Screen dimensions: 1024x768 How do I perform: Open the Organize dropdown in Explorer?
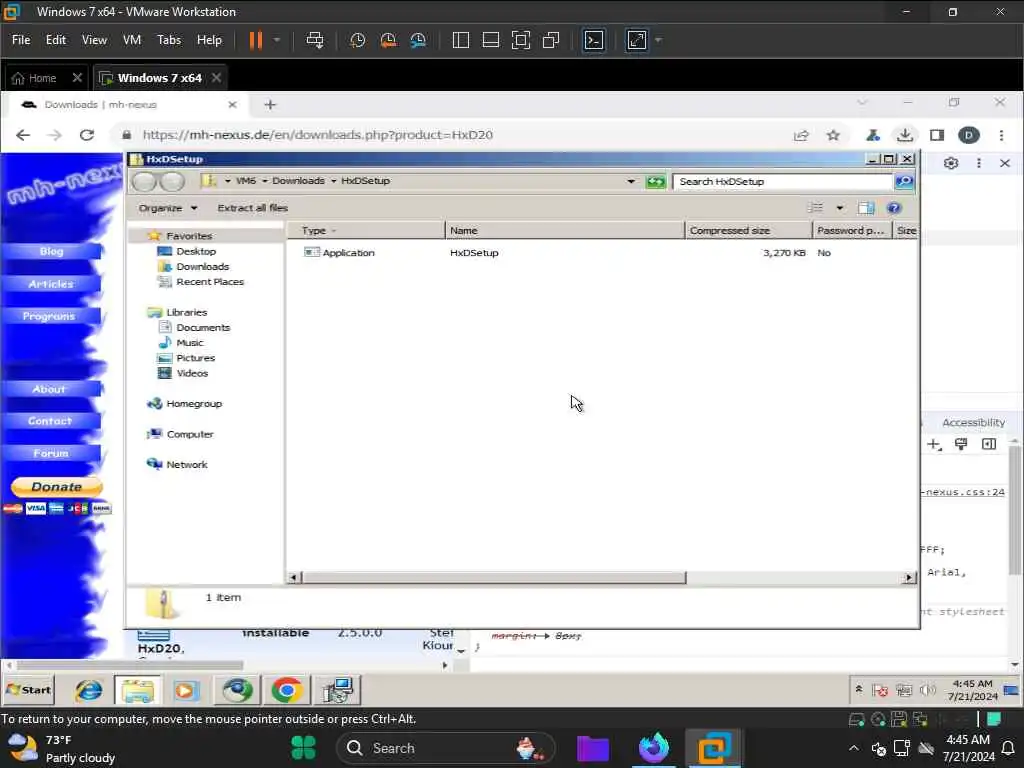[167, 208]
